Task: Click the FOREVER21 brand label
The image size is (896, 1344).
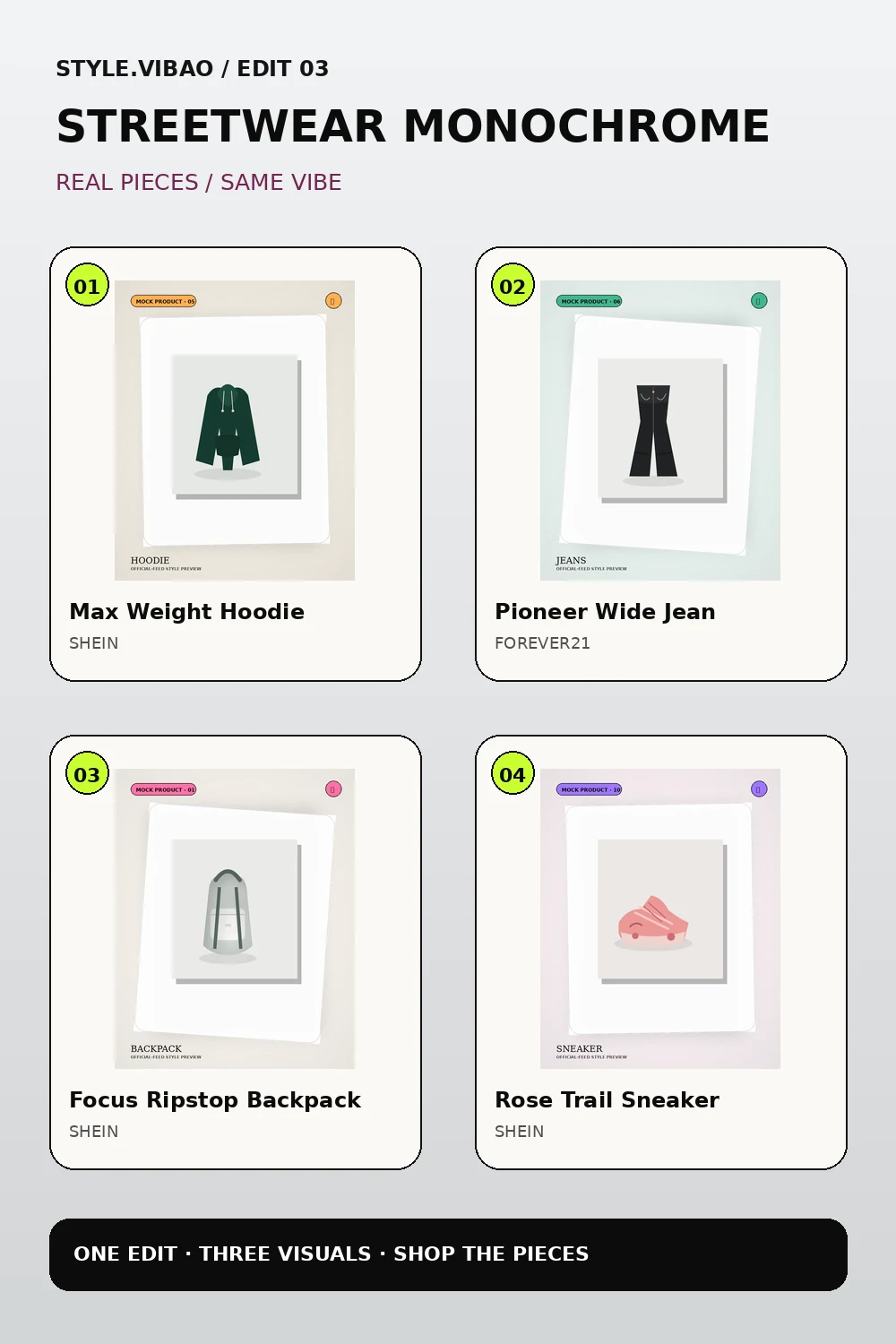Action: tap(542, 643)
